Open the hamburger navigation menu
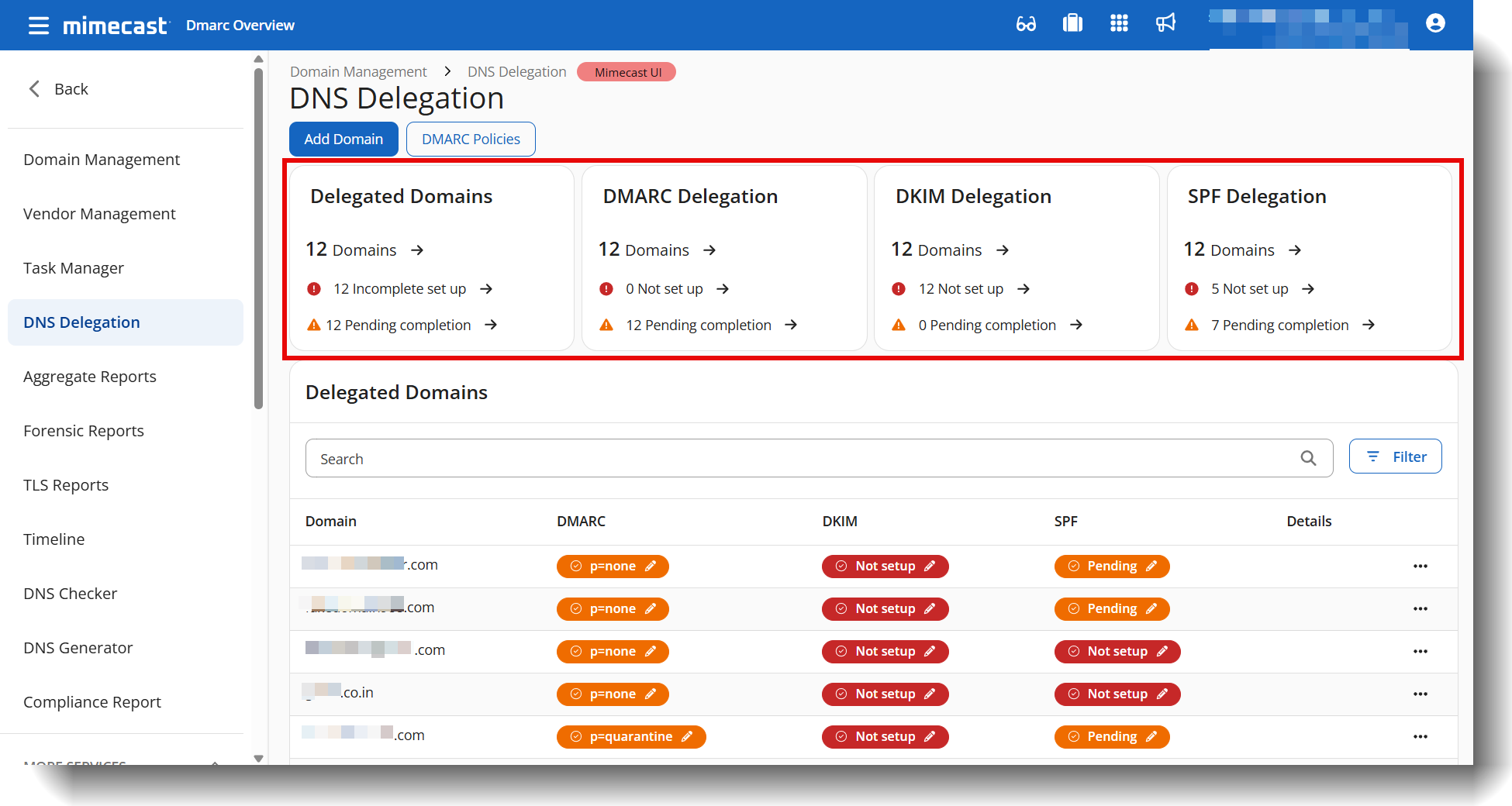This screenshot has height=806, width=1512. pyautogui.click(x=38, y=25)
